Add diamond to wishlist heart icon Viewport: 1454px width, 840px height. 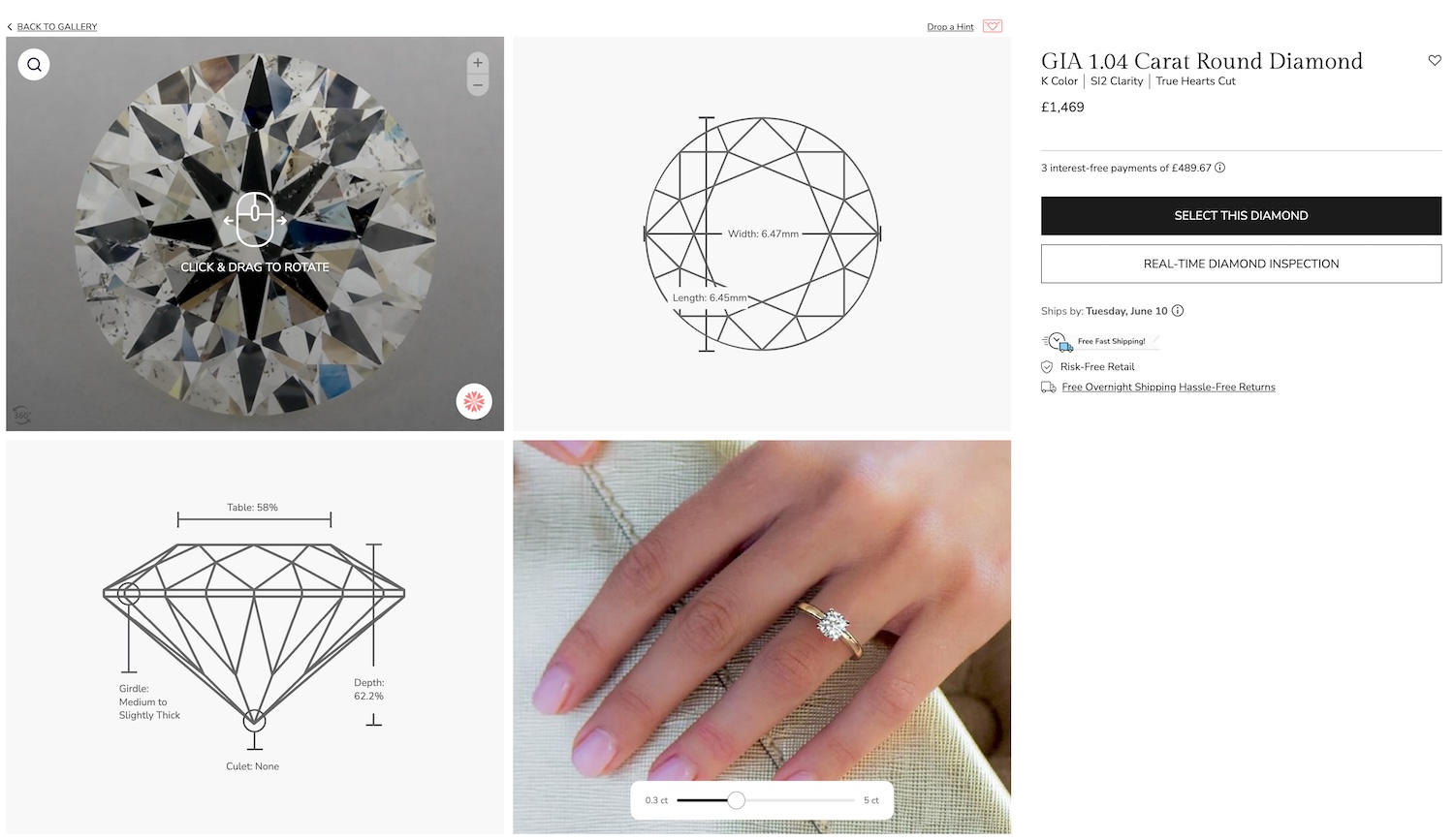pos(1435,60)
